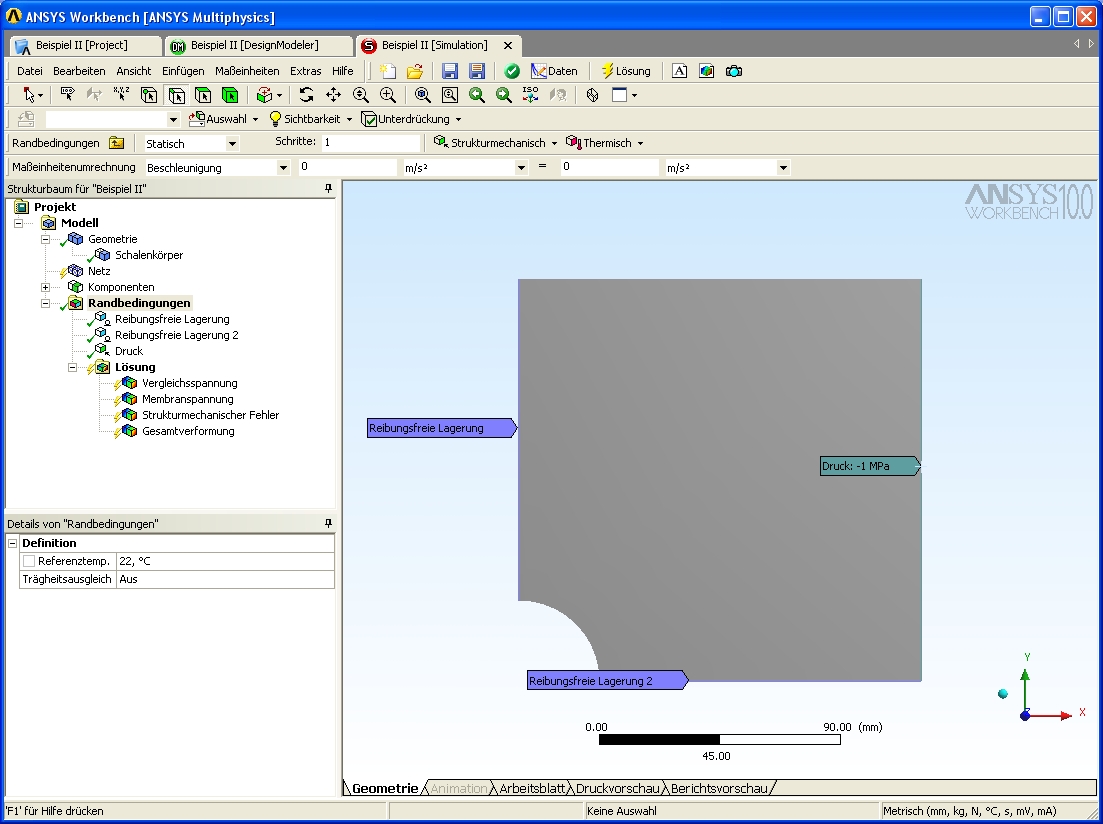Select Vergleichsspannung in the tree

[190, 384]
